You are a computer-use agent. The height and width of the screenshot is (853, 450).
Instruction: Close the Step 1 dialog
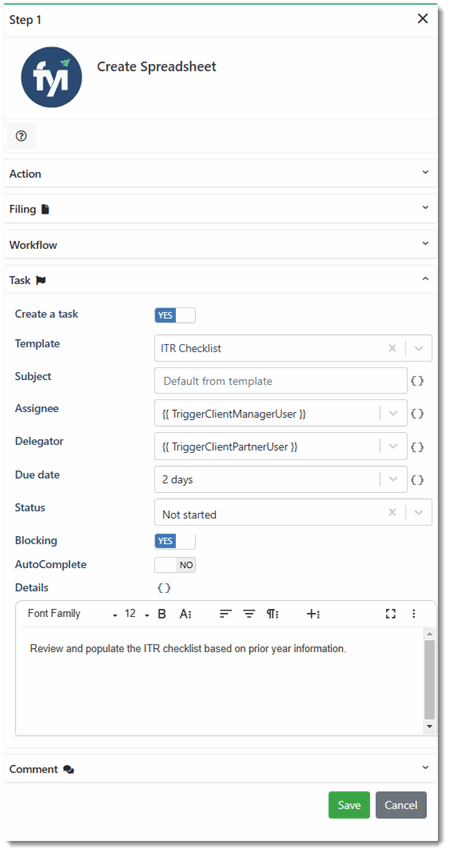423,19
